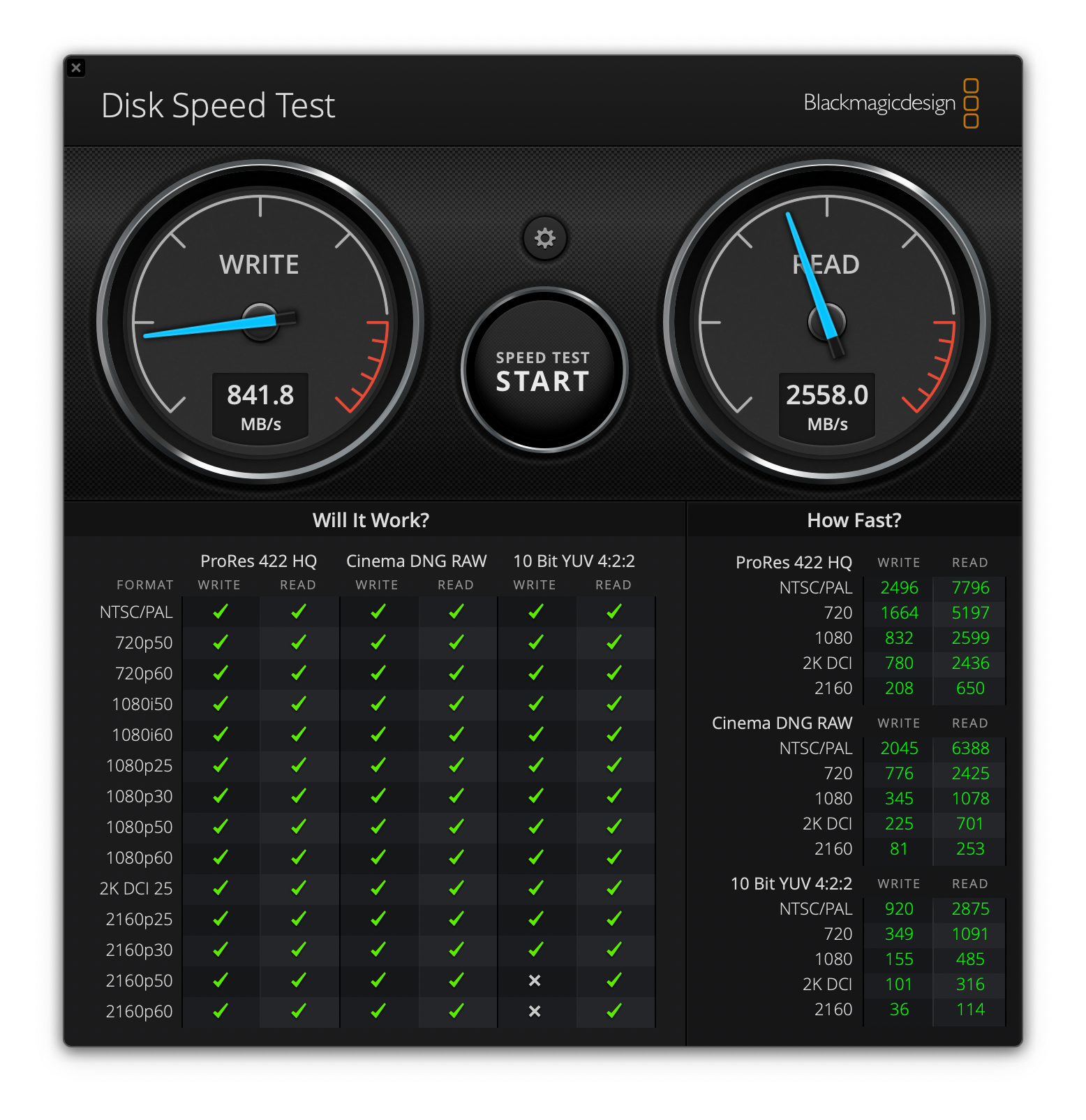Click the 2160p30 10 Bit YUV write checkmark

[536, 950]
